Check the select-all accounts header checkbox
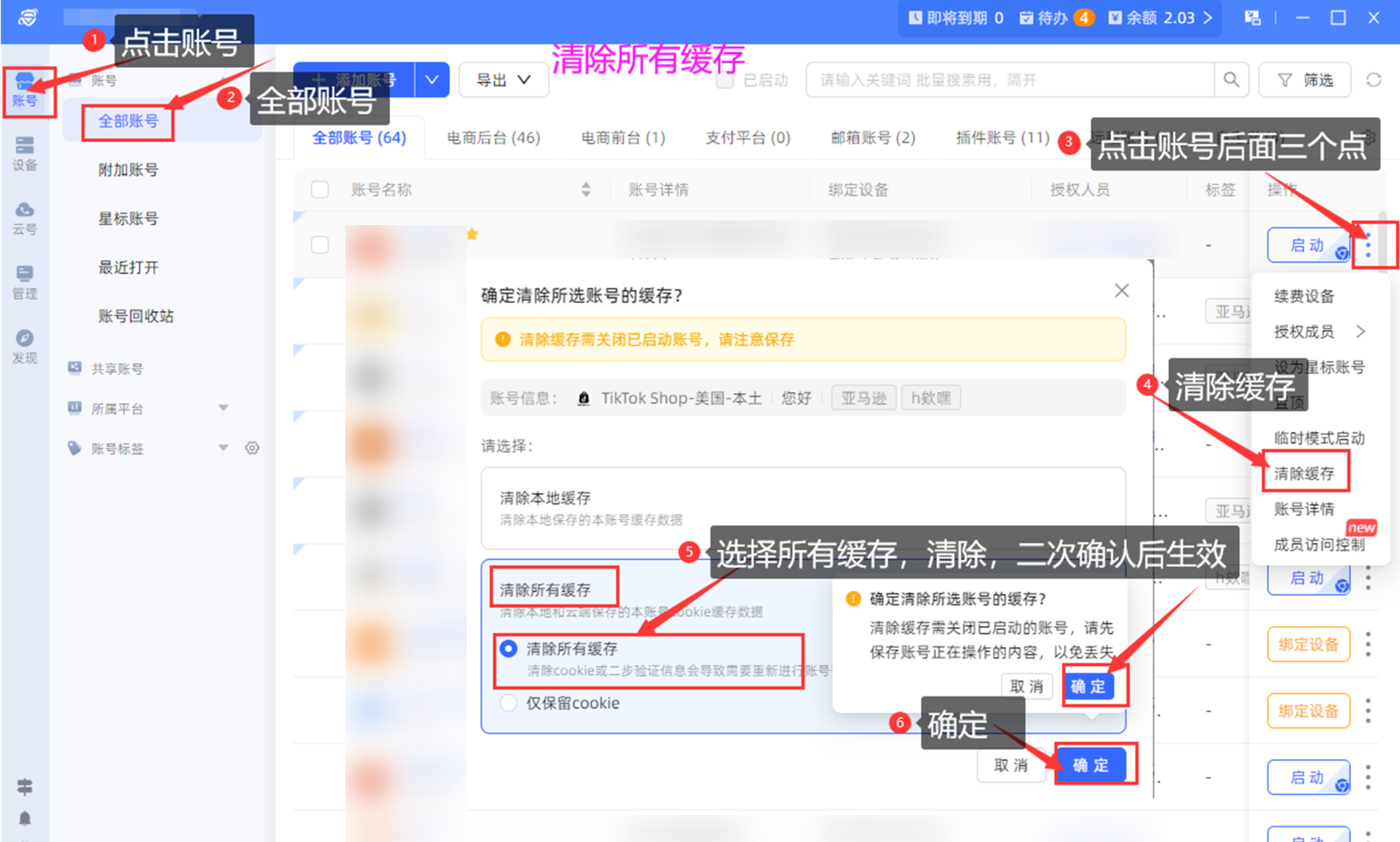 point(320,190)
